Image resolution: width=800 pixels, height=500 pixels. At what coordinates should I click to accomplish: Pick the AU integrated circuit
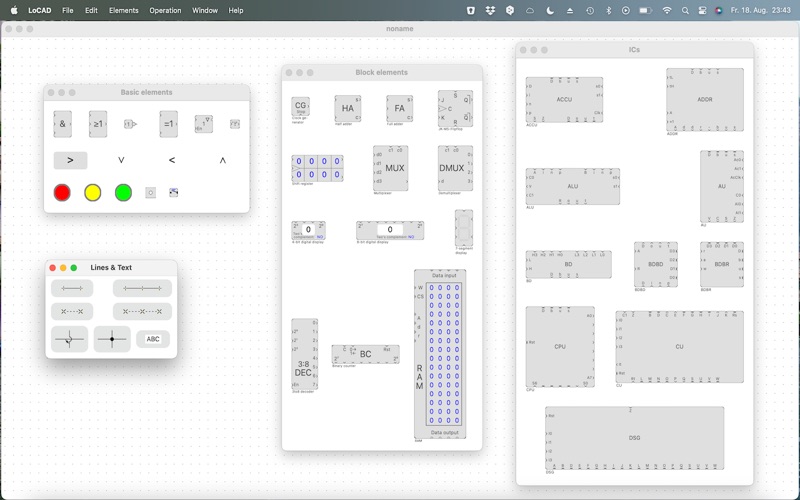point(721,187)
